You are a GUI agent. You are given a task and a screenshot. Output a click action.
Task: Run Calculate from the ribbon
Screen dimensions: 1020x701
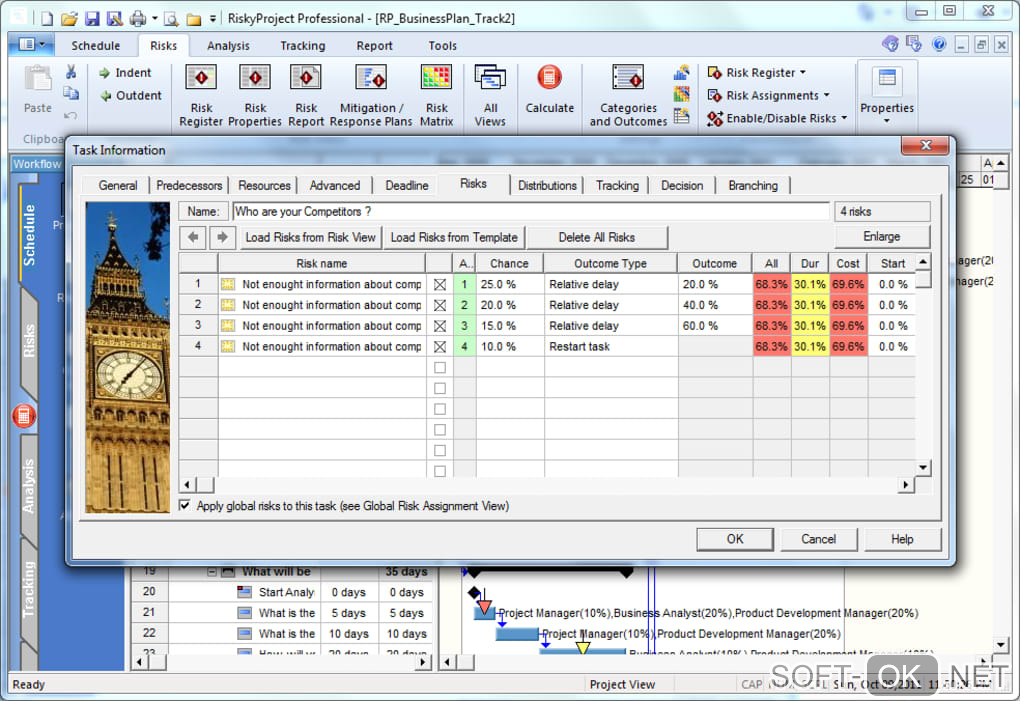[550, 90]
